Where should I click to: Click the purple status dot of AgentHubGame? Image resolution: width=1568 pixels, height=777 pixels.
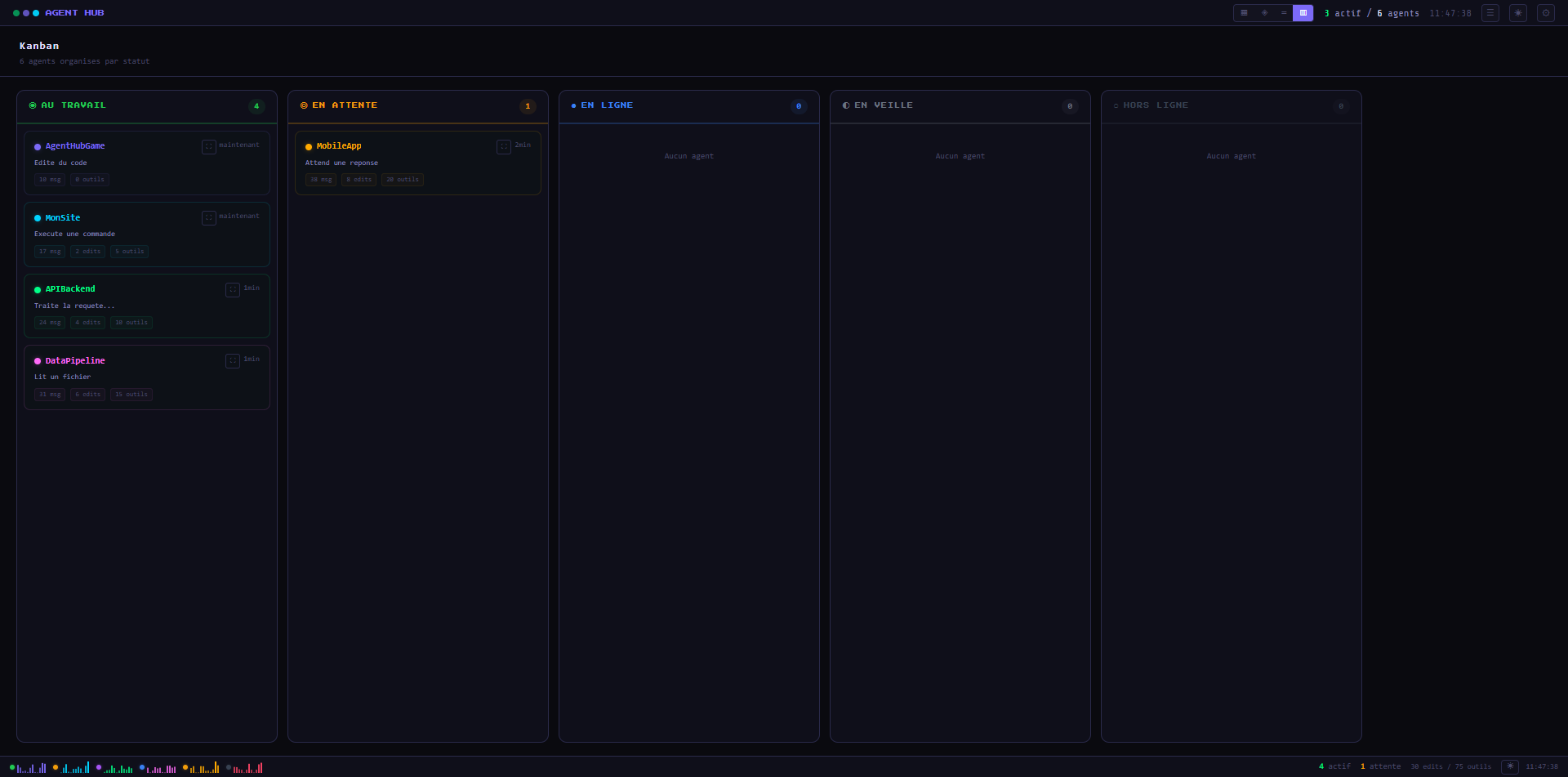[38, 147]
